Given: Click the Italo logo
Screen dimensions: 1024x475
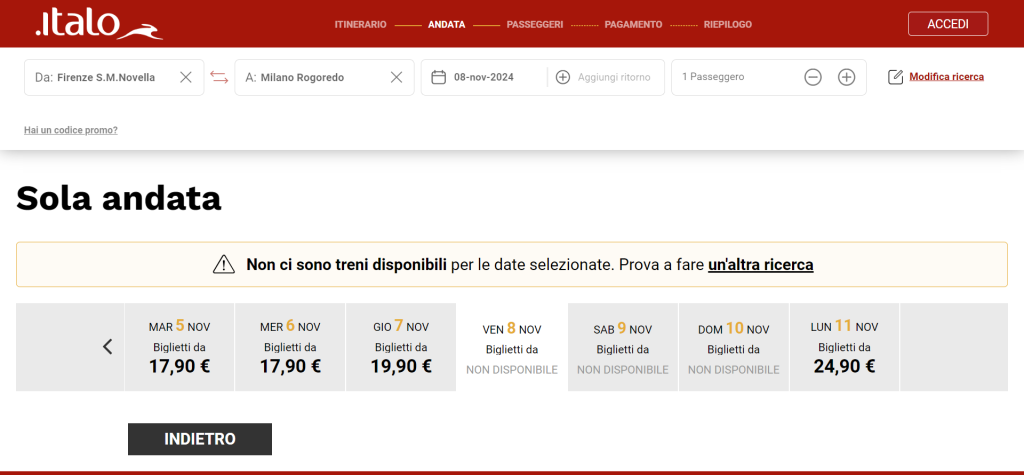Looking at the screenshot, I should 99,24.
